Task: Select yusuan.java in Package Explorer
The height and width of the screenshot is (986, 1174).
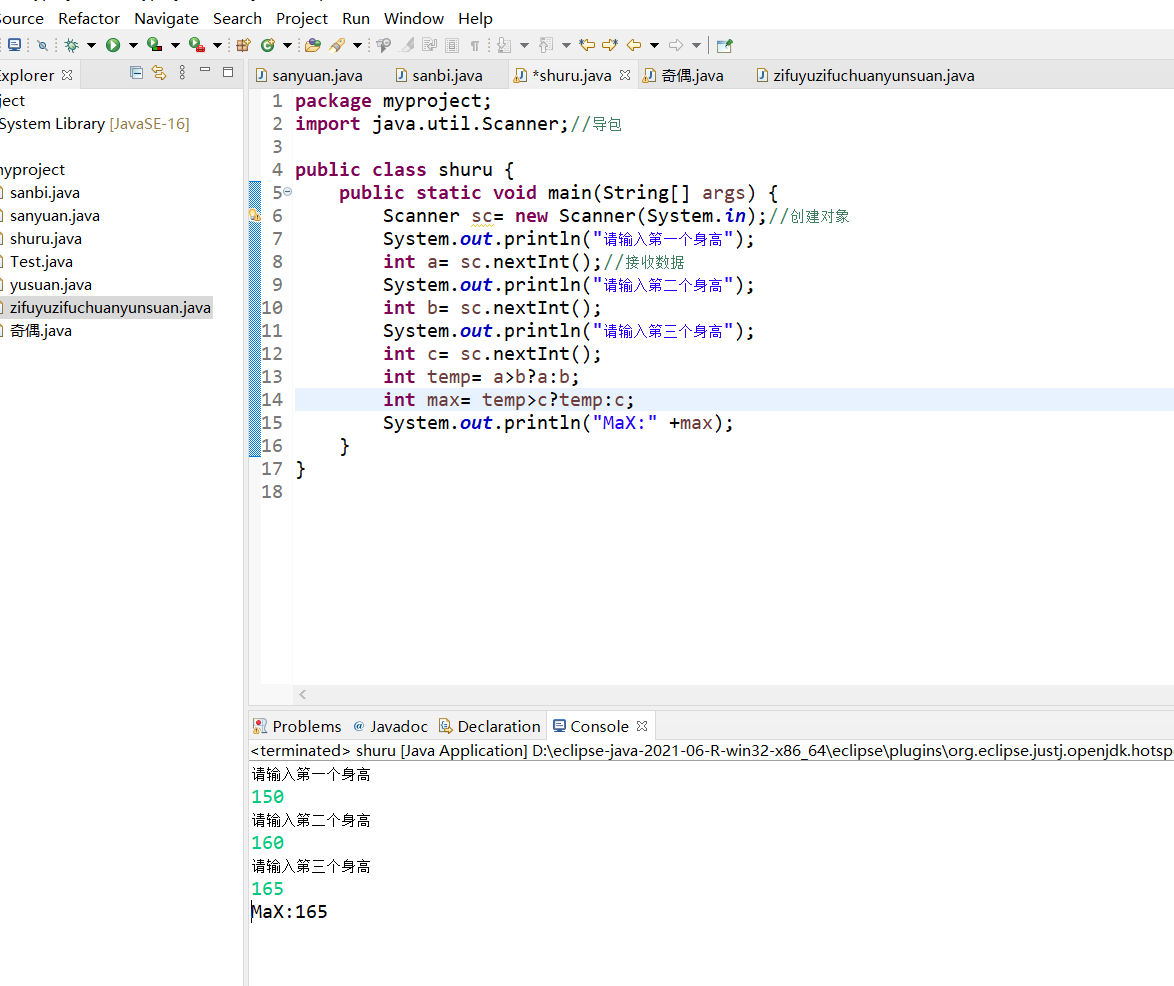Action: [50, 284]
